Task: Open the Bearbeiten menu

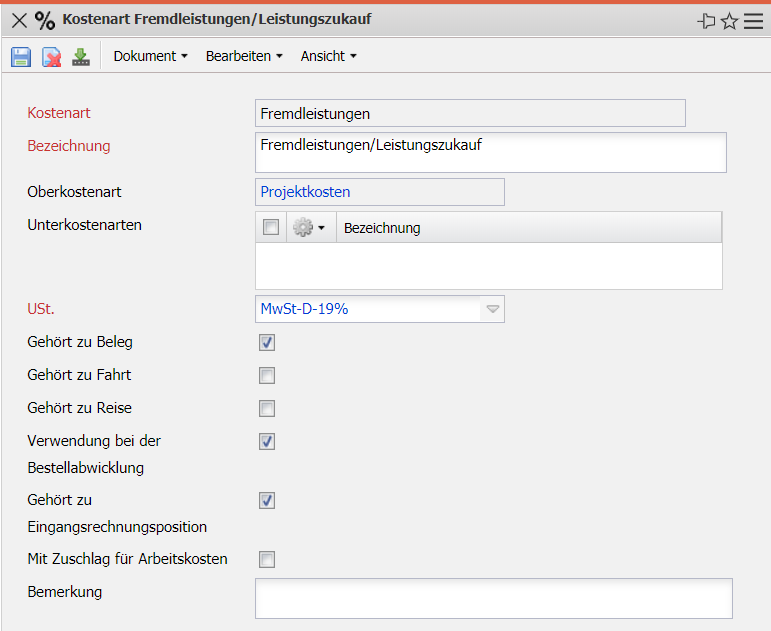Action: (244, 56)
